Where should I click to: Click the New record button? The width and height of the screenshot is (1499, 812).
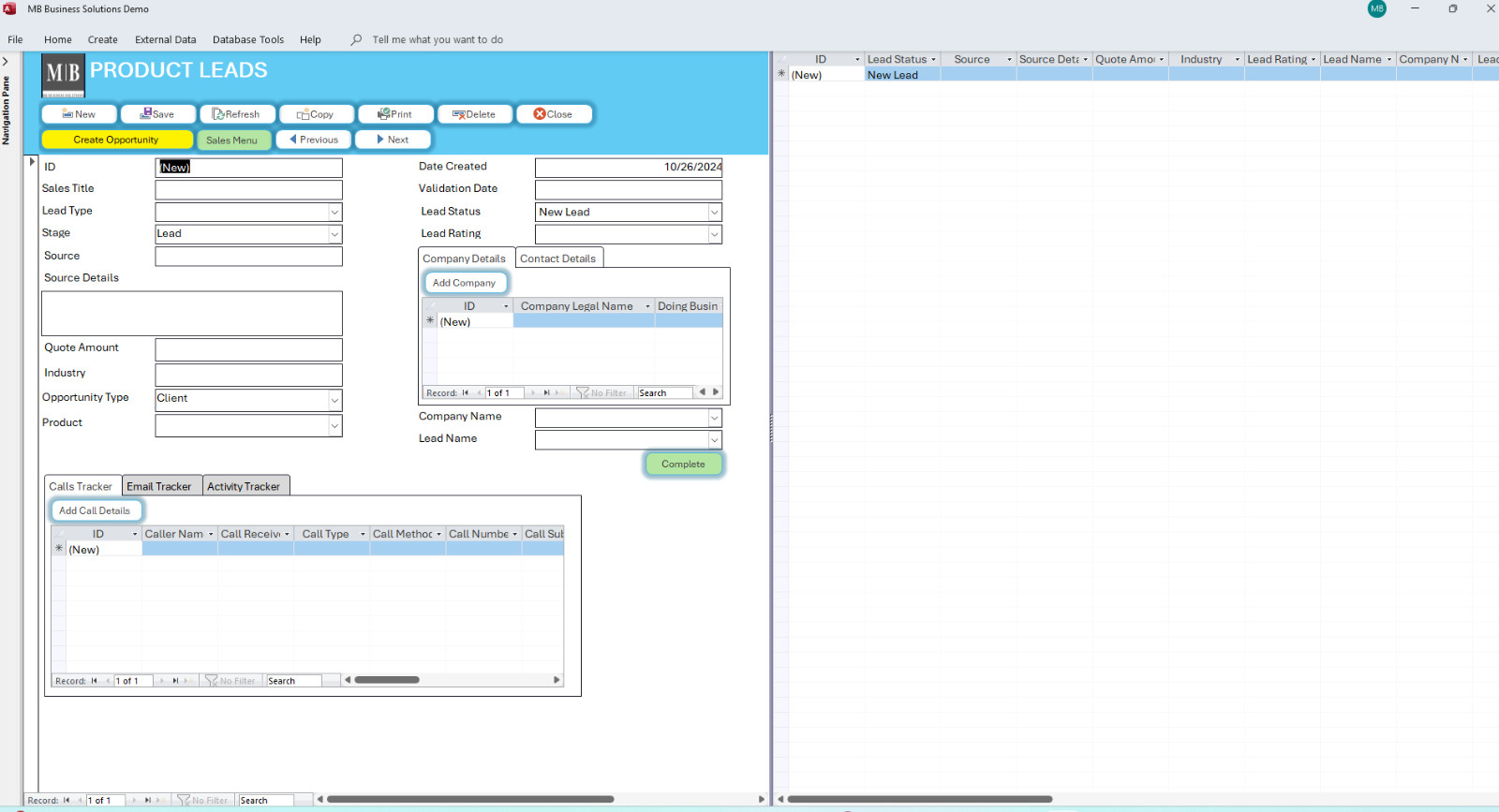[80, 114]
